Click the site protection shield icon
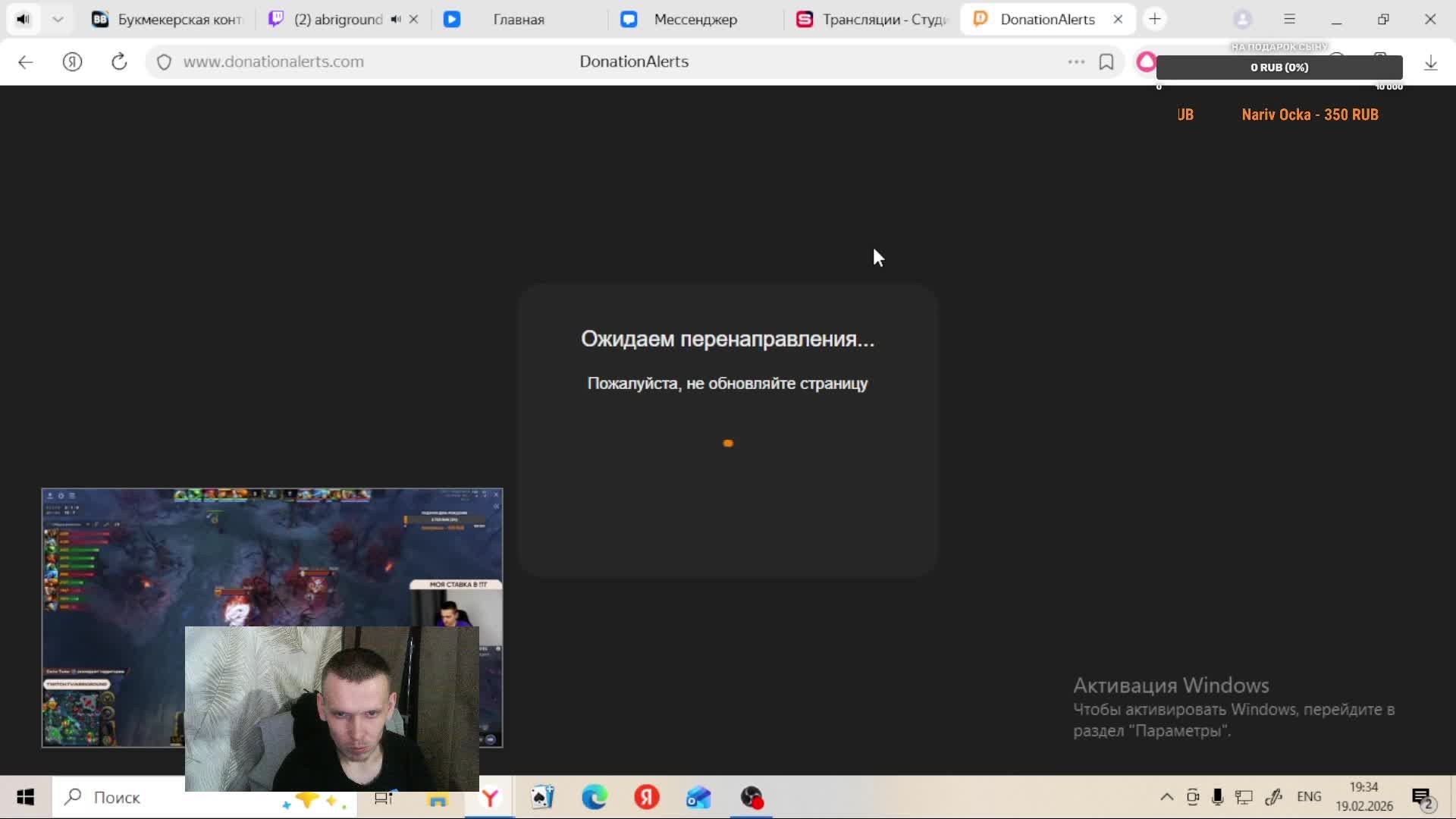 [x=164, y=62]
